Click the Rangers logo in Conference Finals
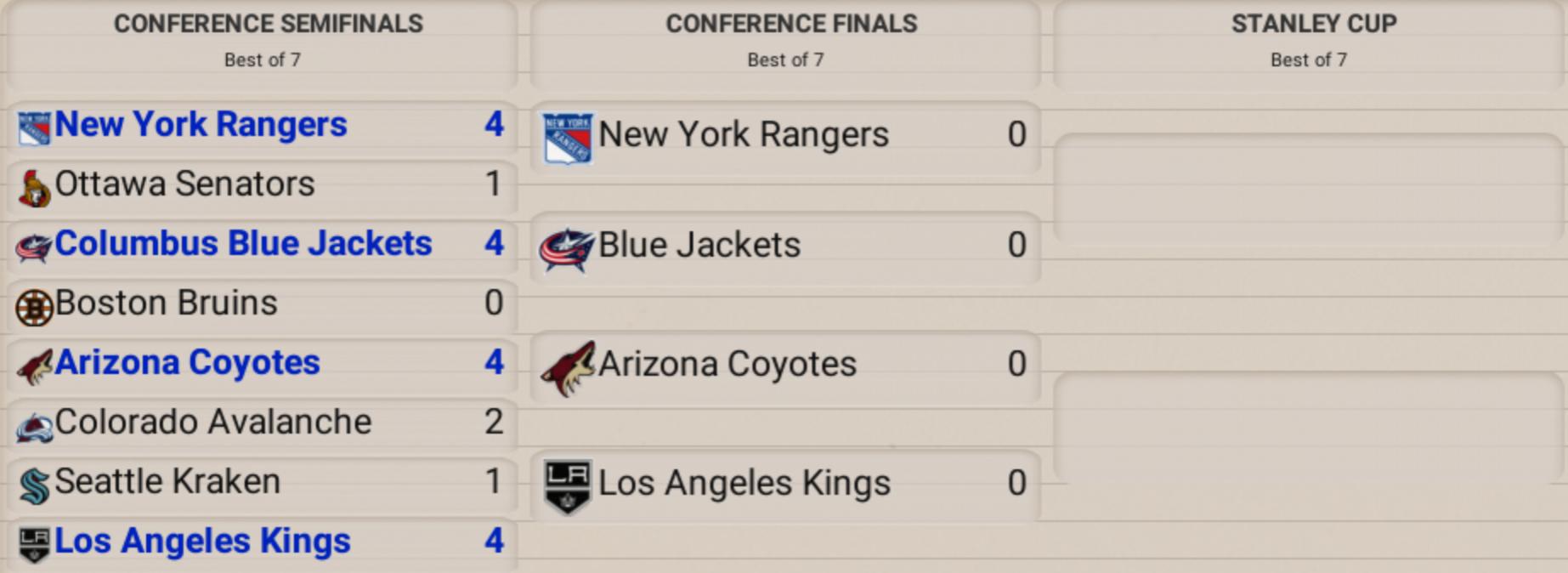 (x=567, y=137)
